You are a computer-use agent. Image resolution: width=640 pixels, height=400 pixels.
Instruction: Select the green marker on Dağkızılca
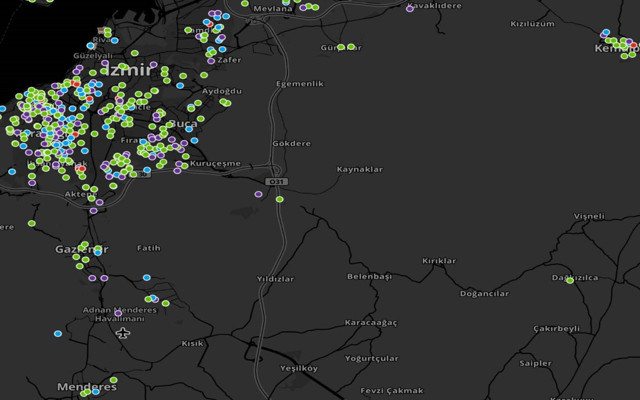coord(570,280)
